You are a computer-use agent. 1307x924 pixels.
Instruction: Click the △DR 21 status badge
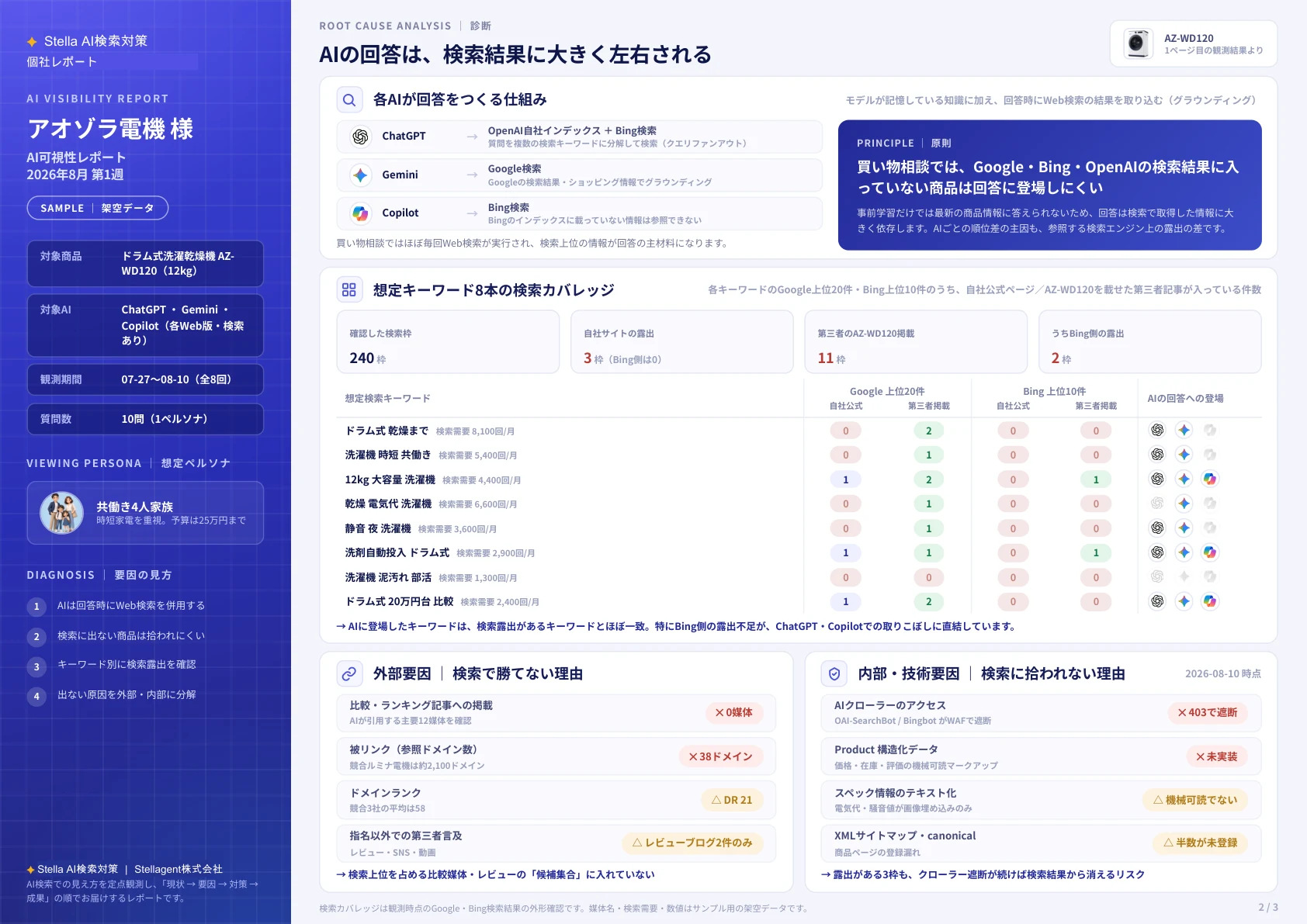tap(732, 801)
